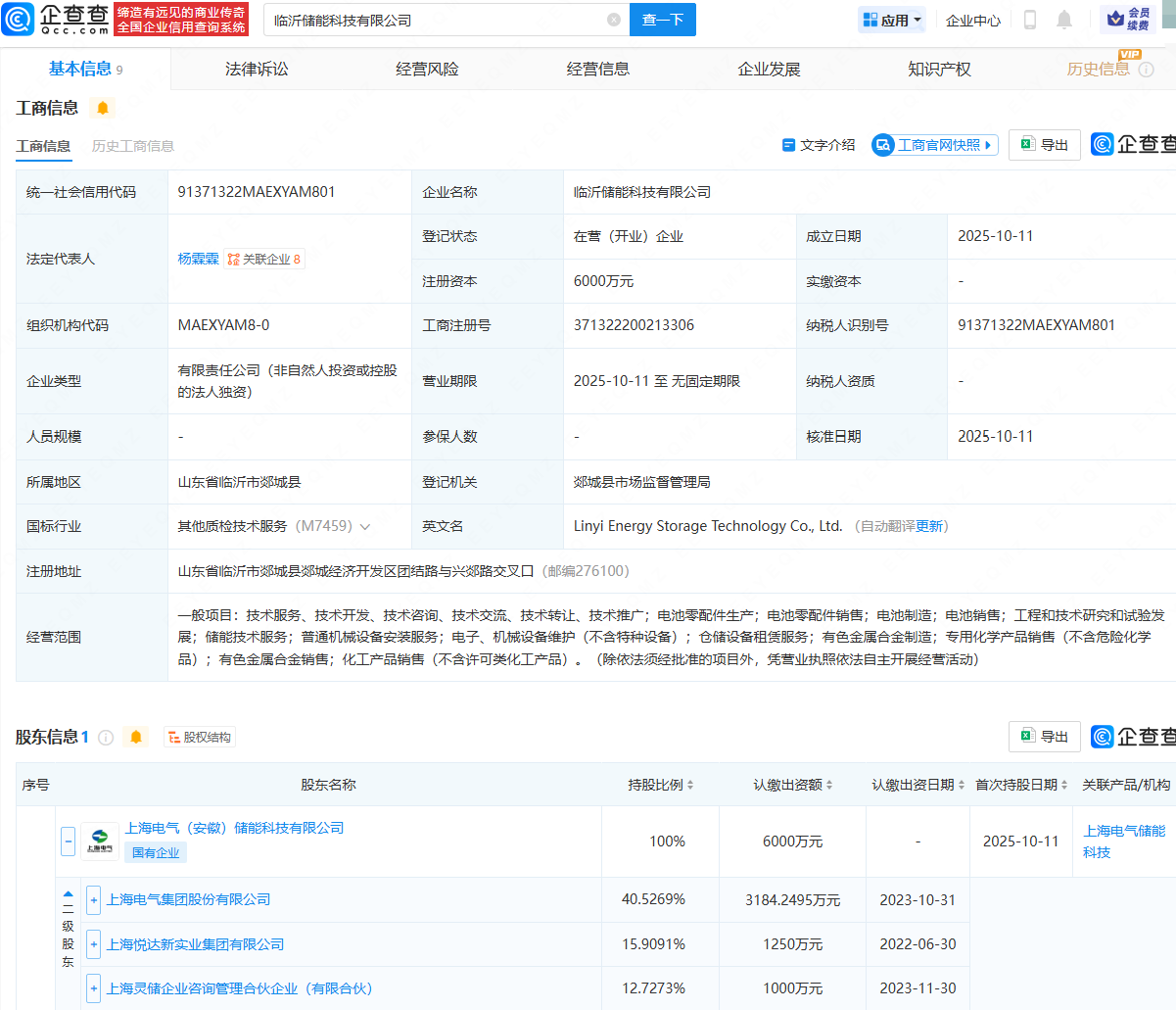
Task: Switch to 法律诉讼 tab
Action: point(257,70)
